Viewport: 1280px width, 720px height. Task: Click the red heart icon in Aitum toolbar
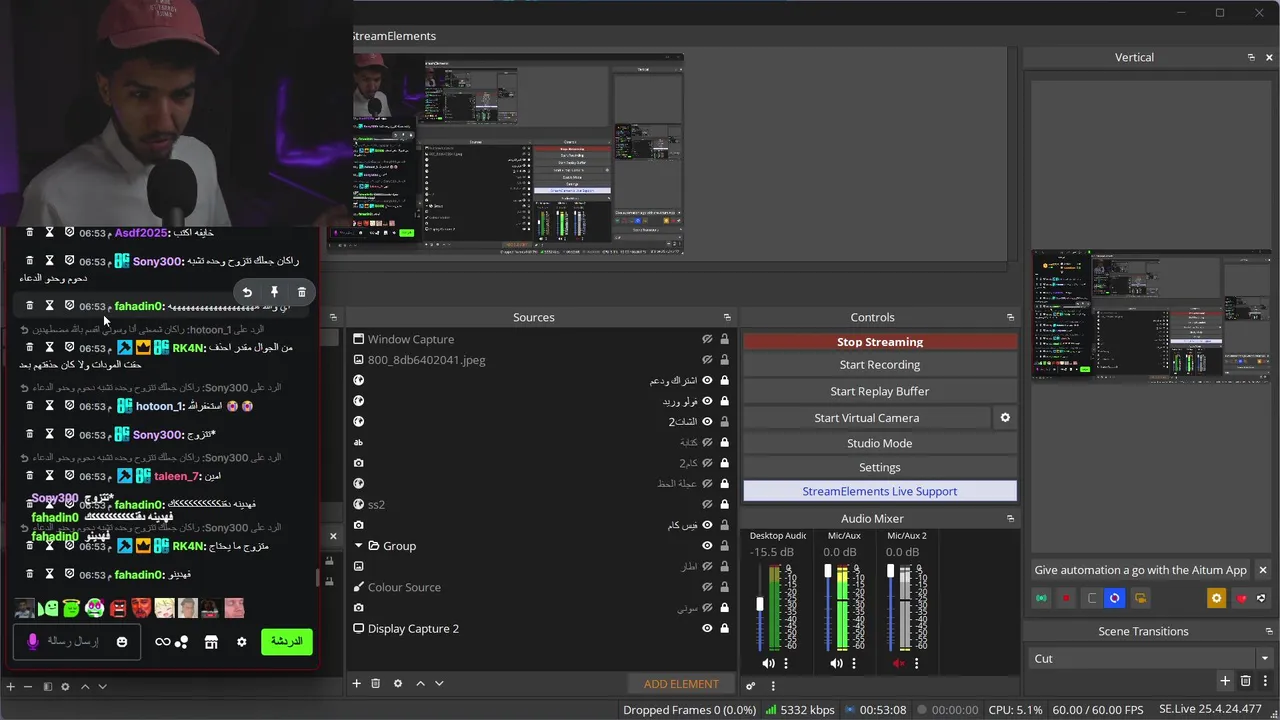[x=1242, y=598]
